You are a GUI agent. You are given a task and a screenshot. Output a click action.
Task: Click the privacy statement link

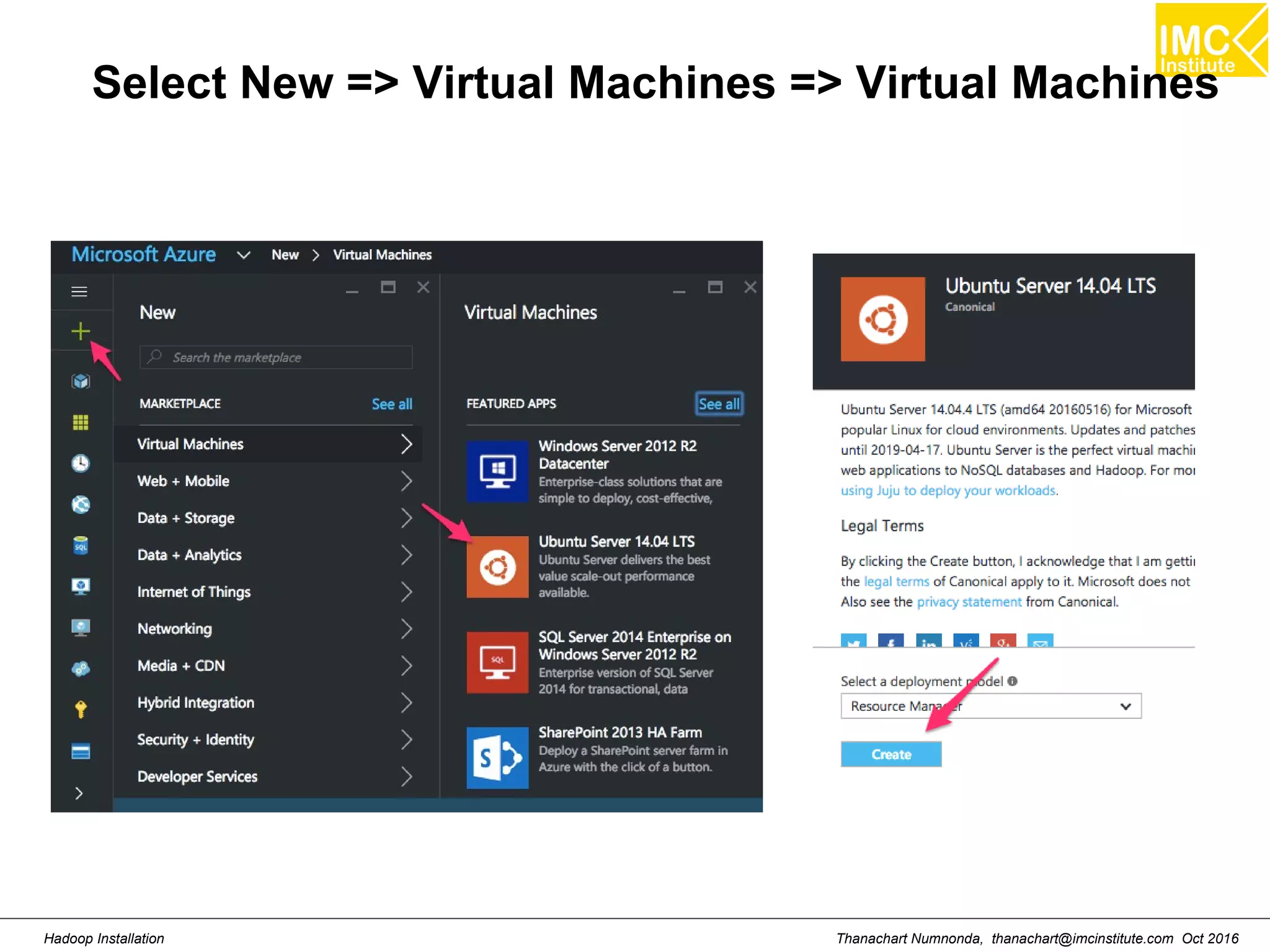pyautogui.click(x=969, y=602)
